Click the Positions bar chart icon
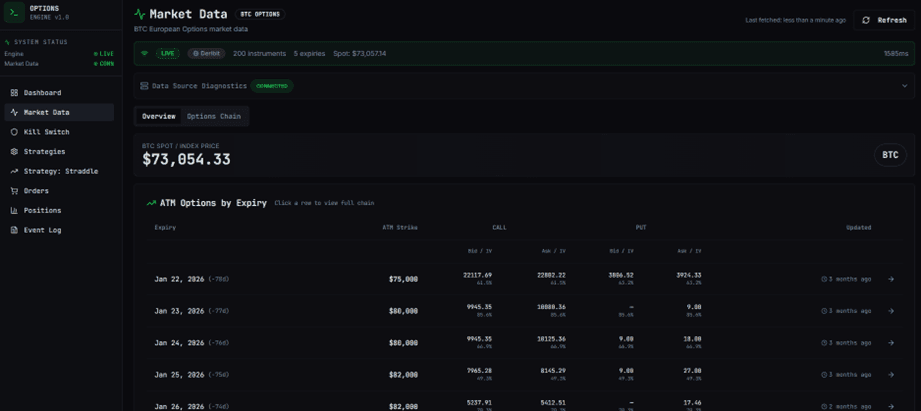This screenshot has width=921, height=411. [x=14, y=210]
